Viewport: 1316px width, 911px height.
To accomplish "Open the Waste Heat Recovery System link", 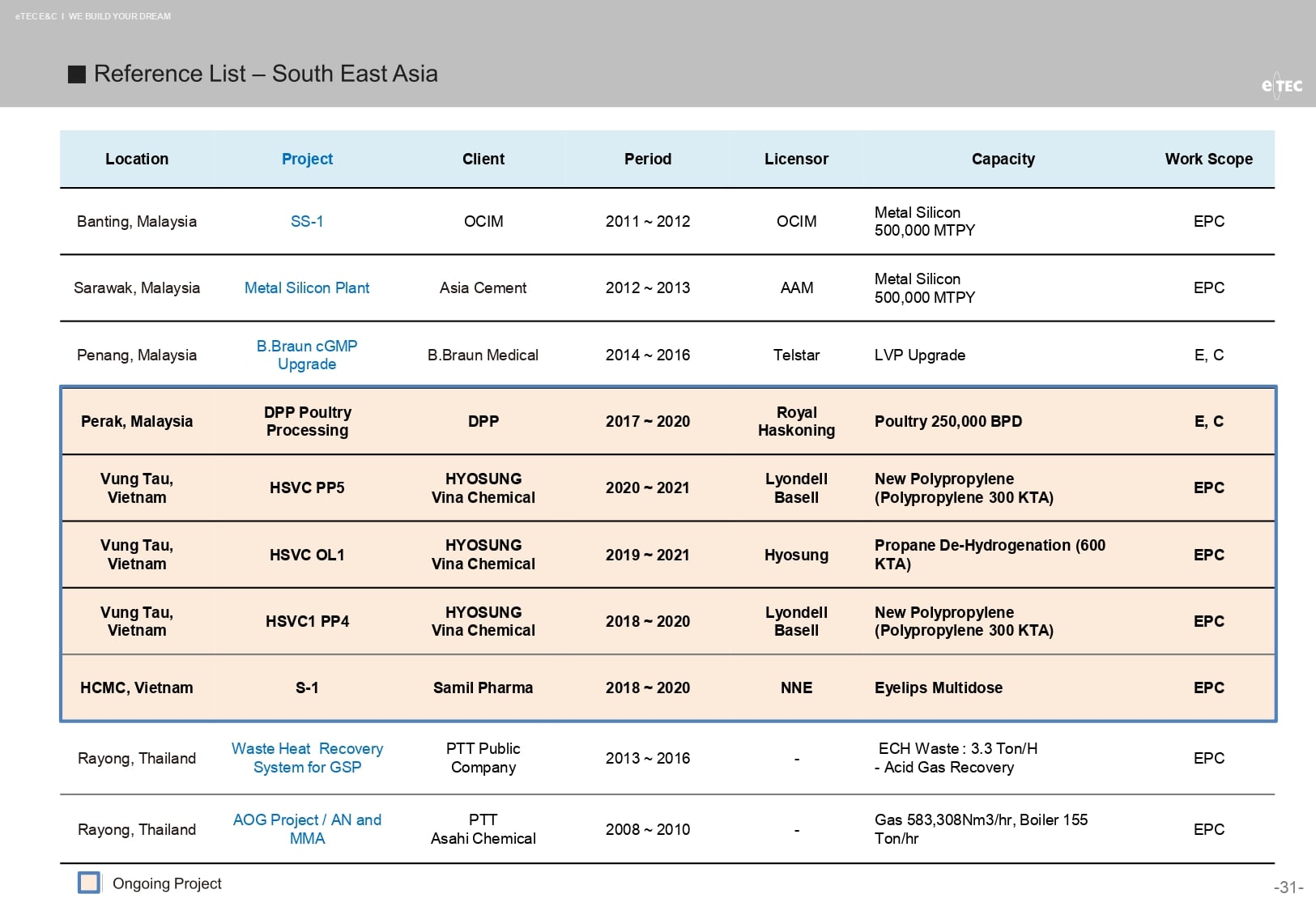I will 307,758.
